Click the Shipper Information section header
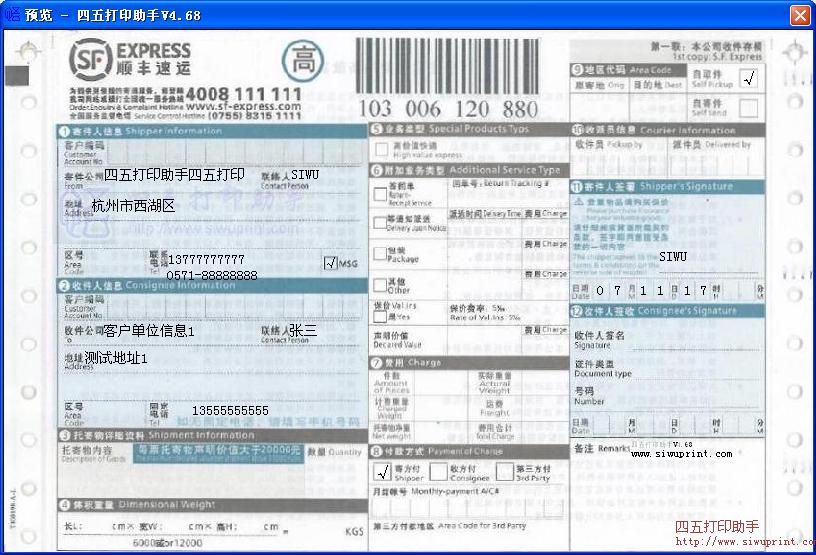This screenshot has height=555, width=816. point(212,131)
